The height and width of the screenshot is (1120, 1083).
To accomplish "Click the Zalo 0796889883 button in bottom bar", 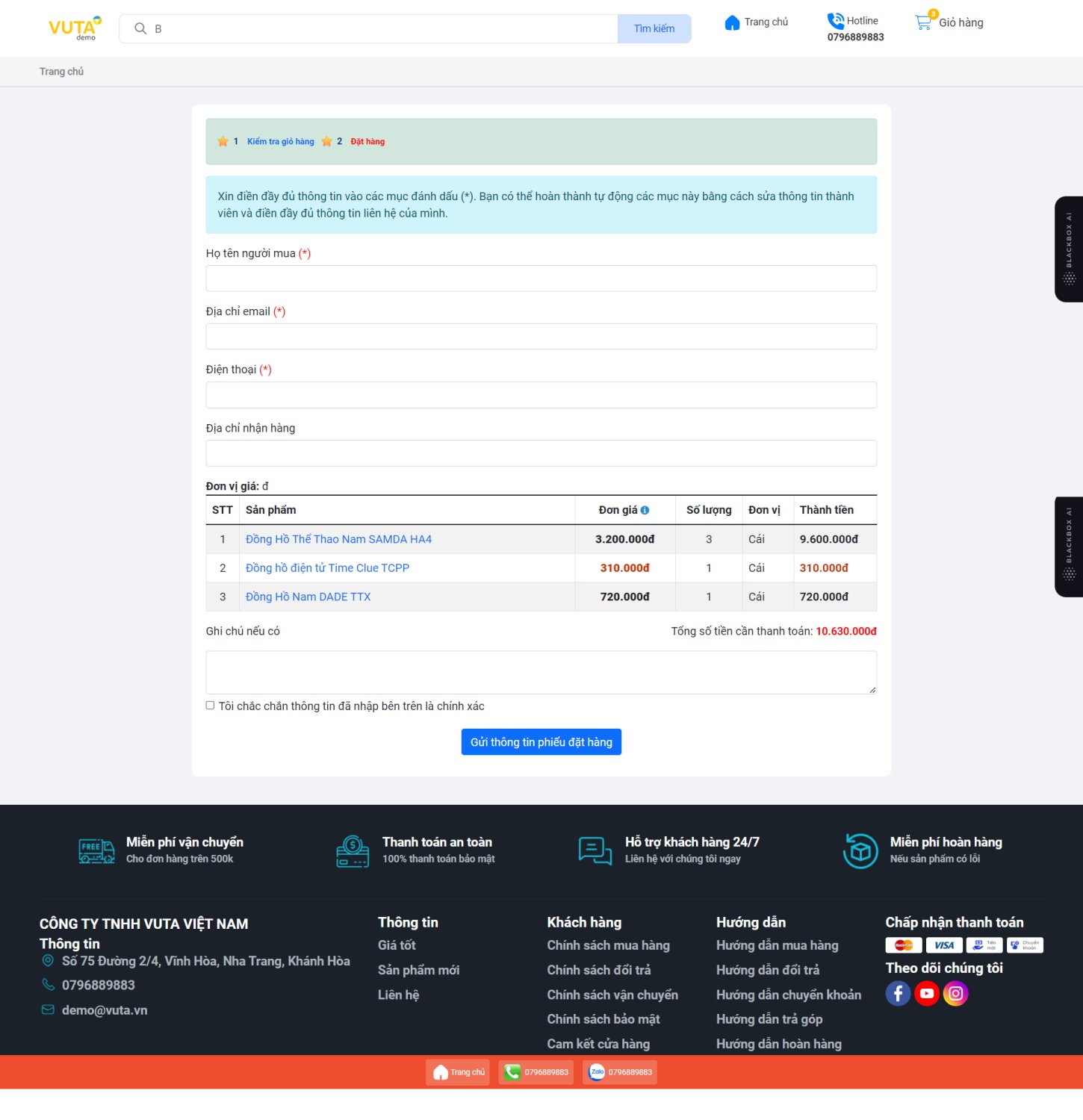I will click(x=620, y=1072).
